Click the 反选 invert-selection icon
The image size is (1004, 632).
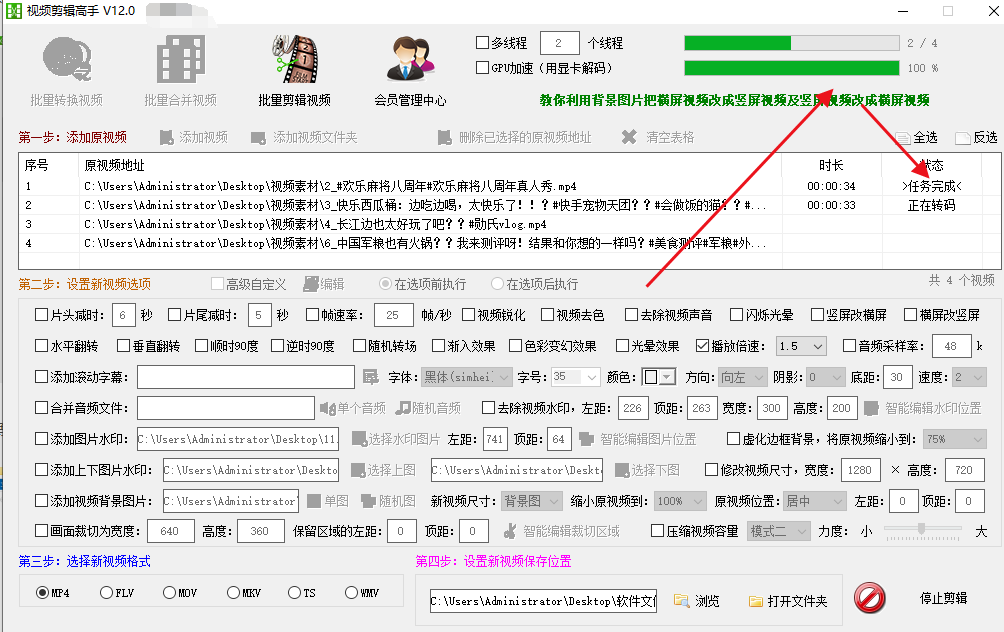pos(963,138)
